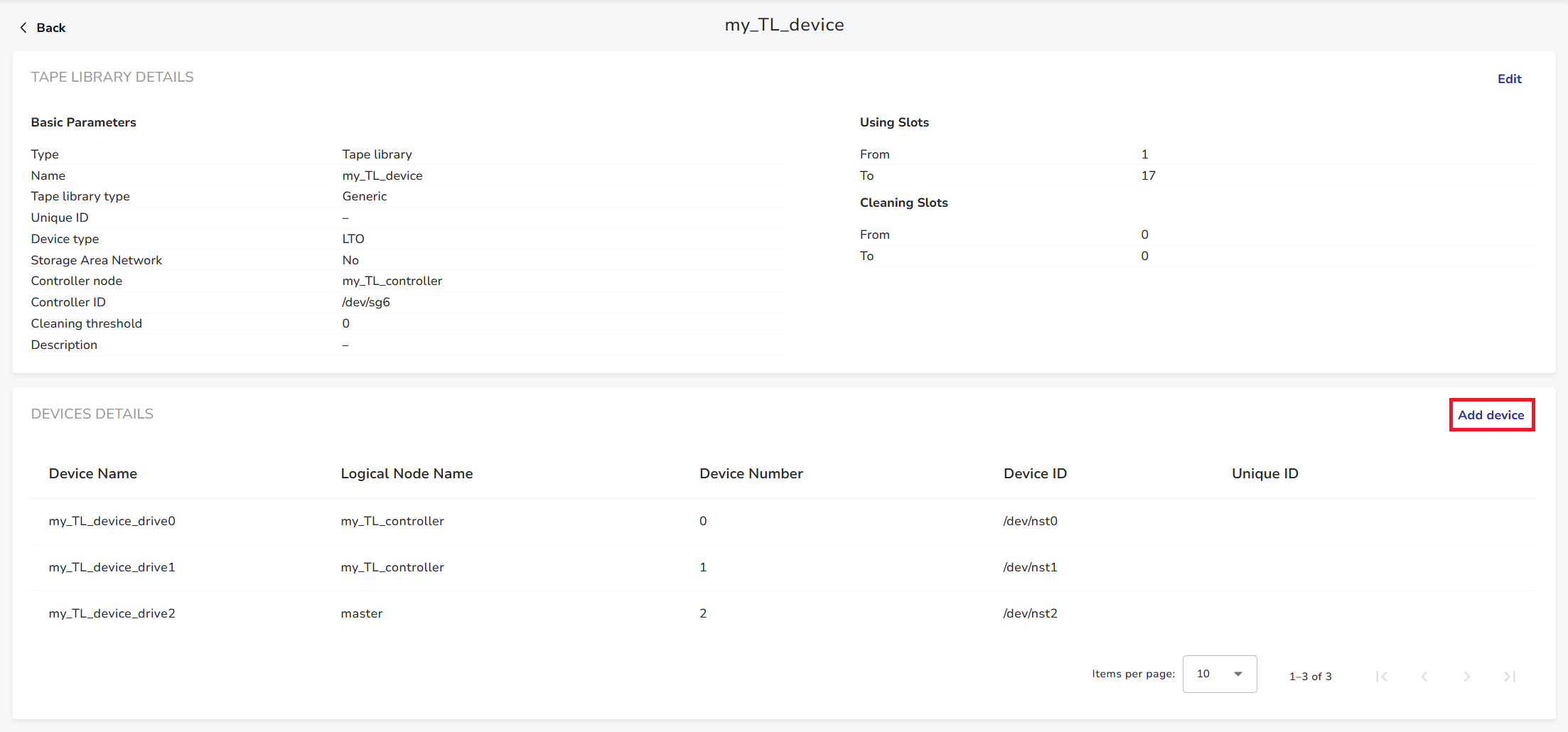
Task: Click the Device Name column header
Action: (x=93, y=473)
